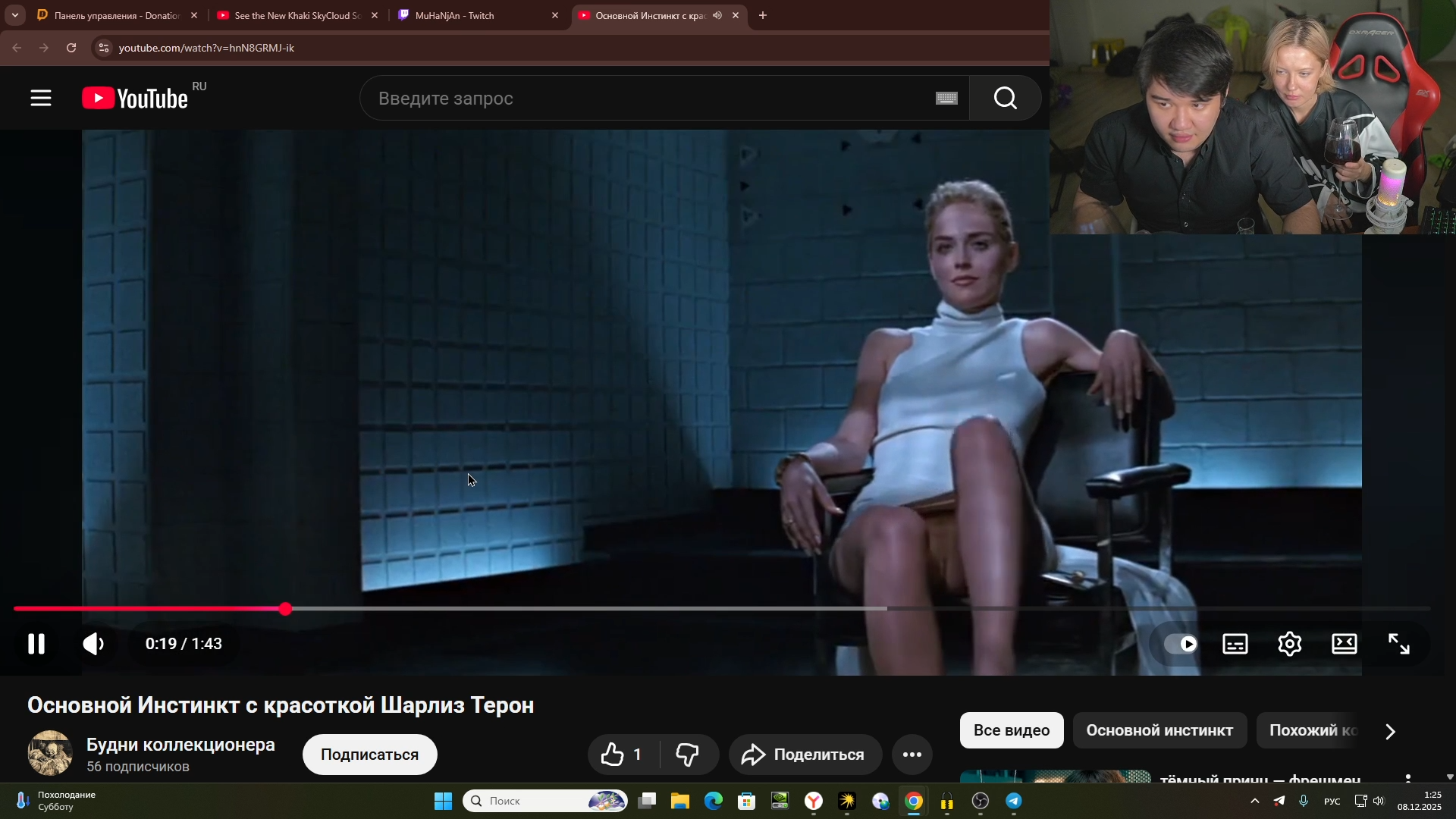Image resolution: width=1456 pixels, height=819 pixels.
Task: Open the on-screen keyboard icon in search
Action: pyautogui.click(x=946, y=99)
